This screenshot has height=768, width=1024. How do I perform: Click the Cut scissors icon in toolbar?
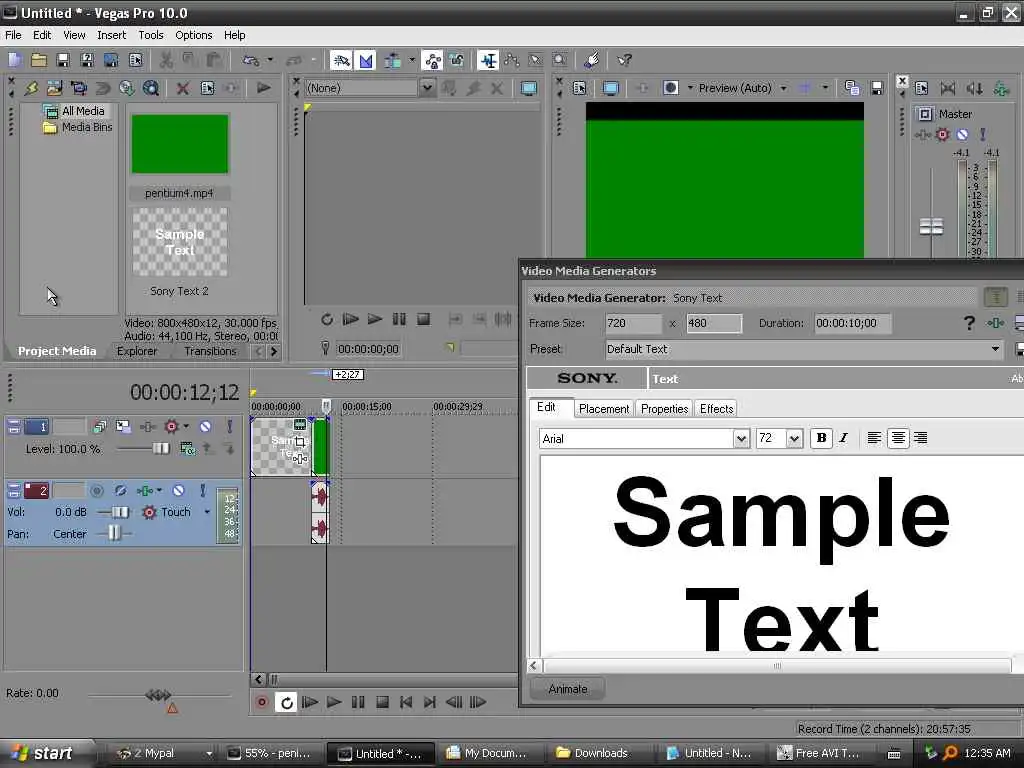(x=167, y=60)
